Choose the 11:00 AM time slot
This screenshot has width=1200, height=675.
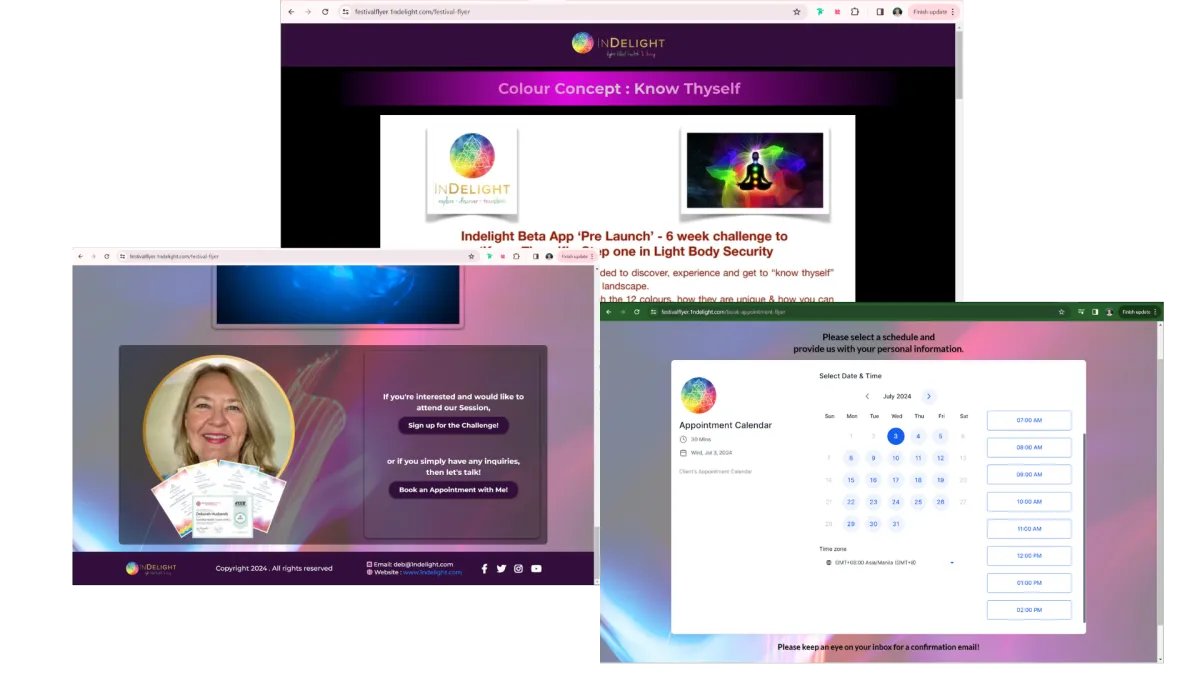coord(1029,528)
